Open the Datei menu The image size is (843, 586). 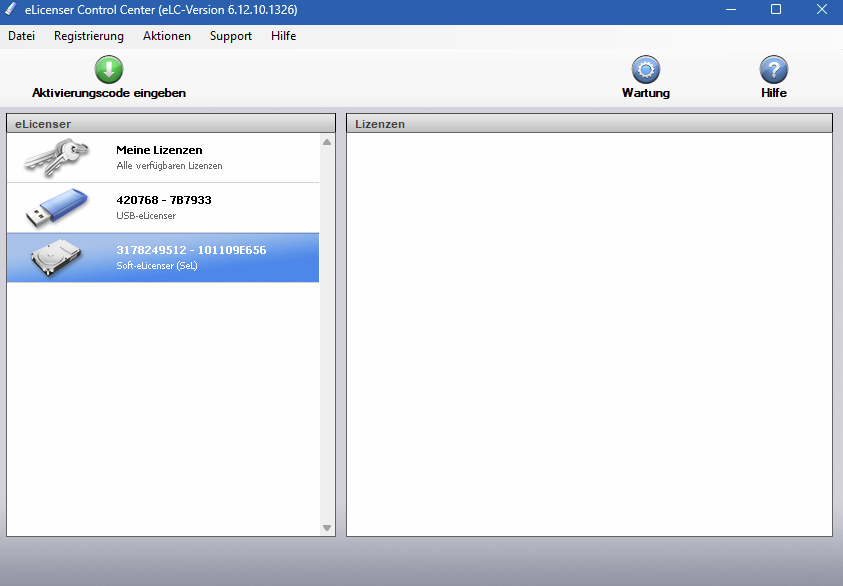click(x=22, y=36)
